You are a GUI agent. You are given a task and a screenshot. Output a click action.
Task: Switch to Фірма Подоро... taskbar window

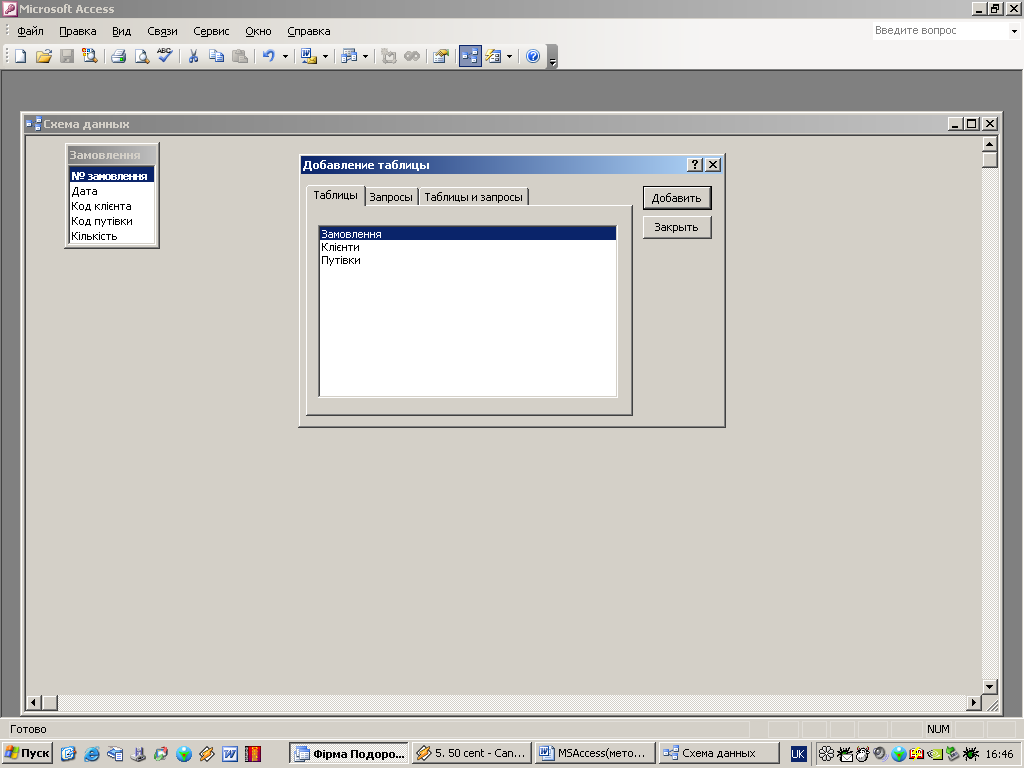tap(349, 753)
